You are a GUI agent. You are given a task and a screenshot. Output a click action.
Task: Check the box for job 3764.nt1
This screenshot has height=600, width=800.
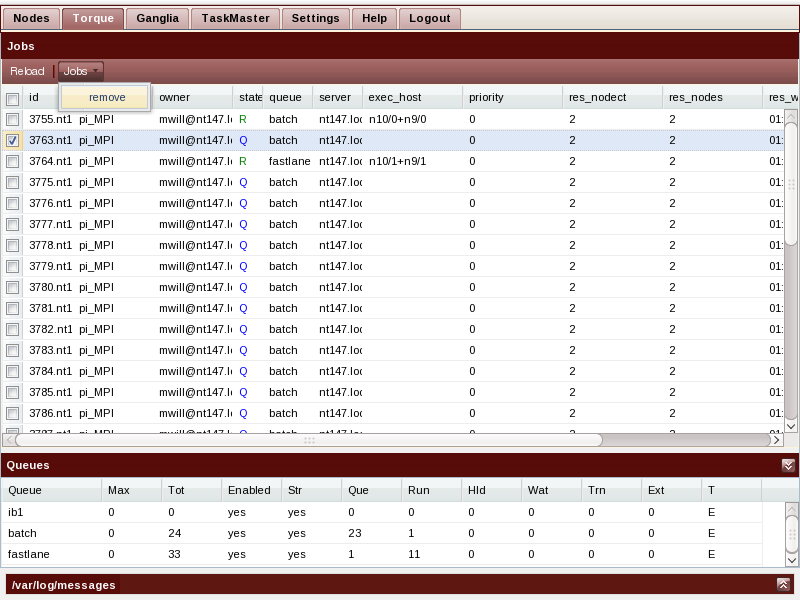(x=13, y=162)
